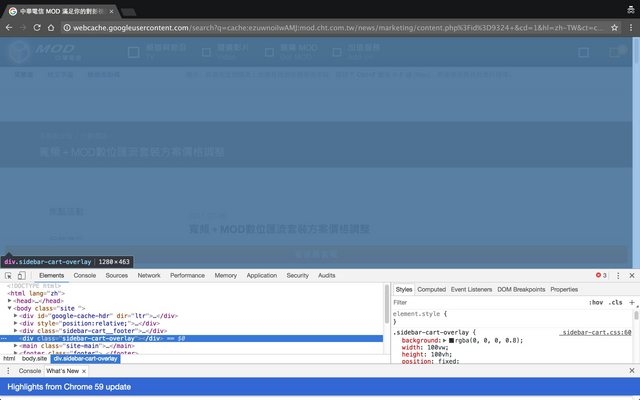This screenshot has height=400, width=640.
Task: Click the html lang zh node
Action: [36, 293]
